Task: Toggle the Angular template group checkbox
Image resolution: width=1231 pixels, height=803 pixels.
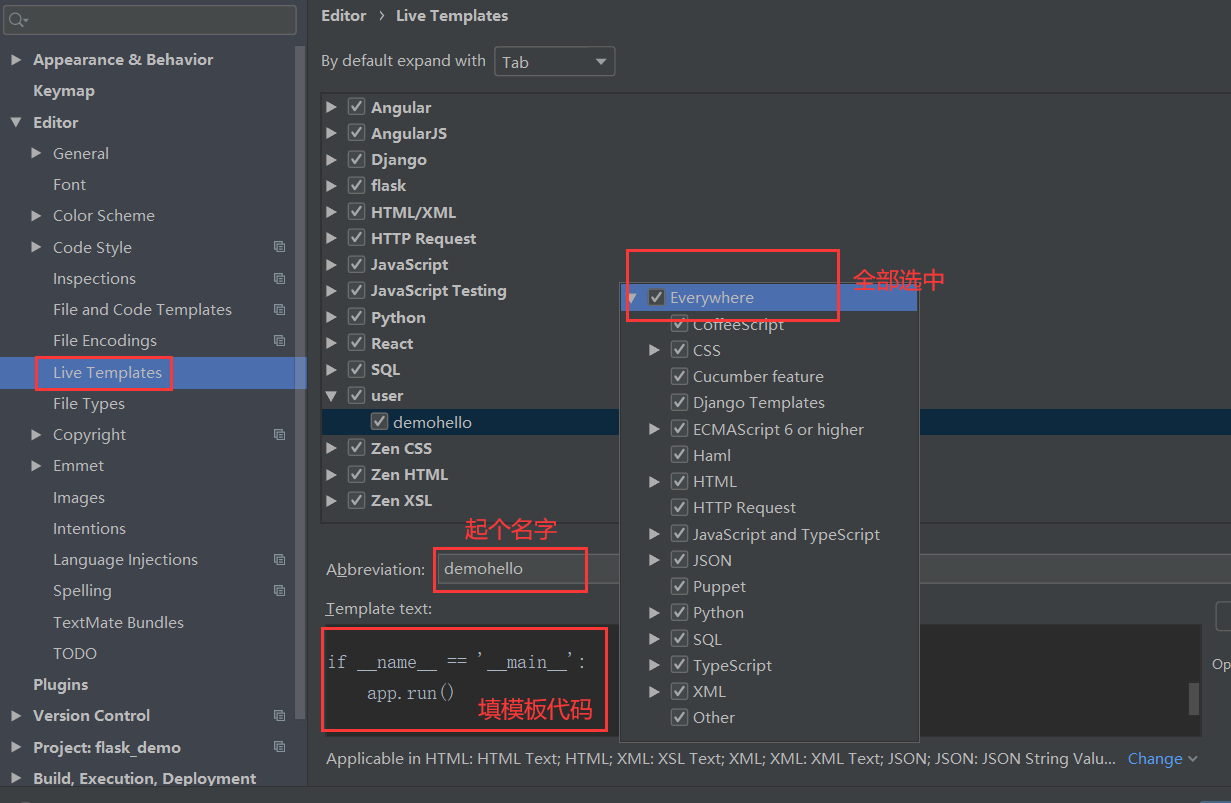Action: coord(356,107)
